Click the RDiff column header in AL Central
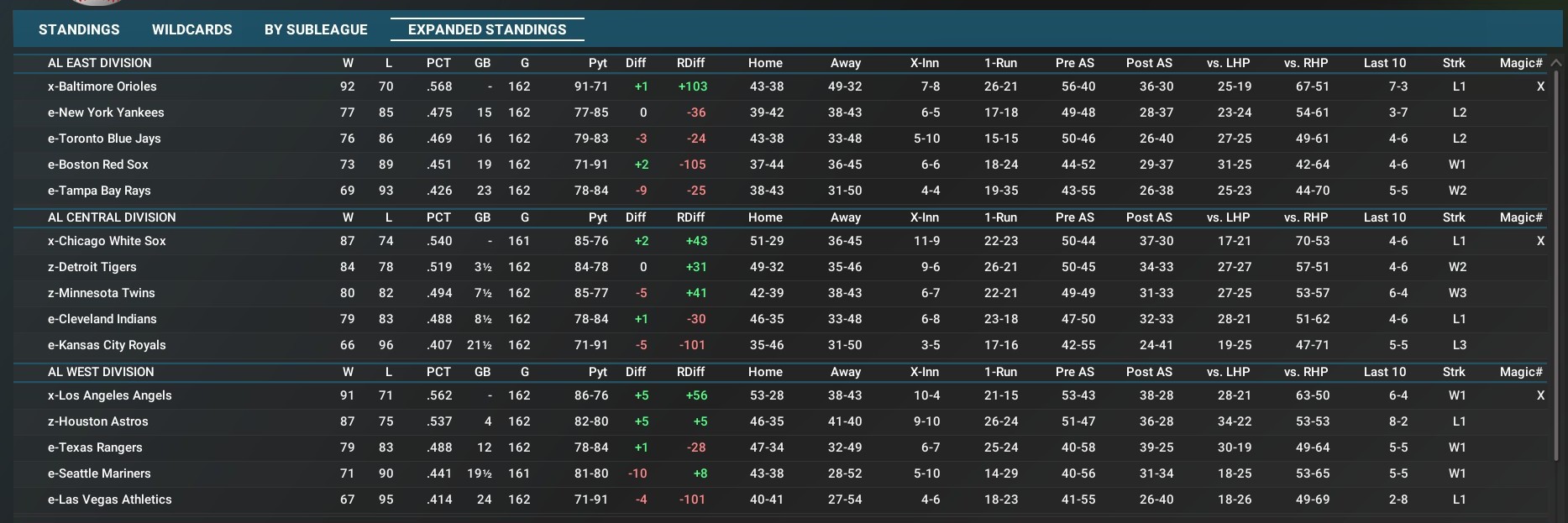 click(x=690, y=217)
